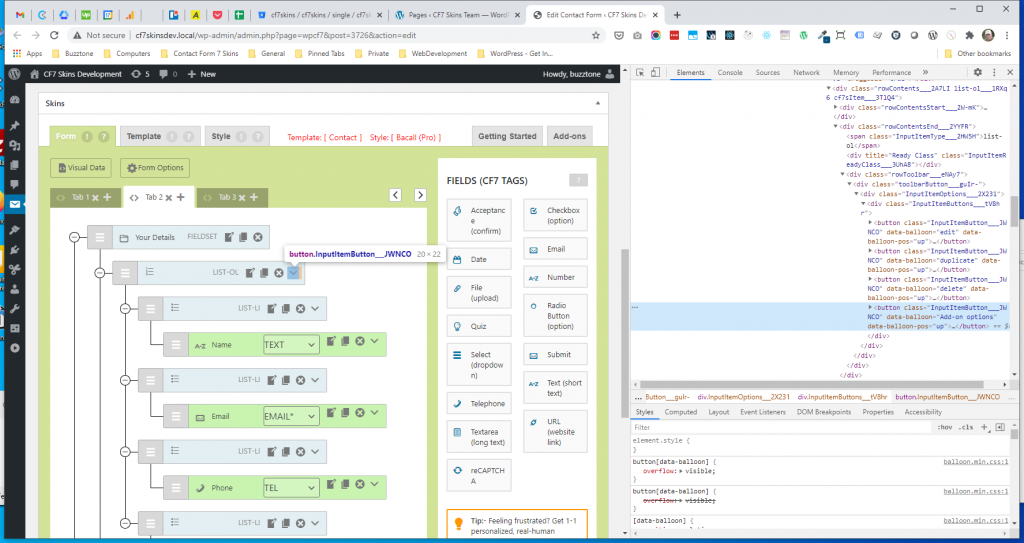
Task: Click the Form Options button
Action: click(155, 168)
